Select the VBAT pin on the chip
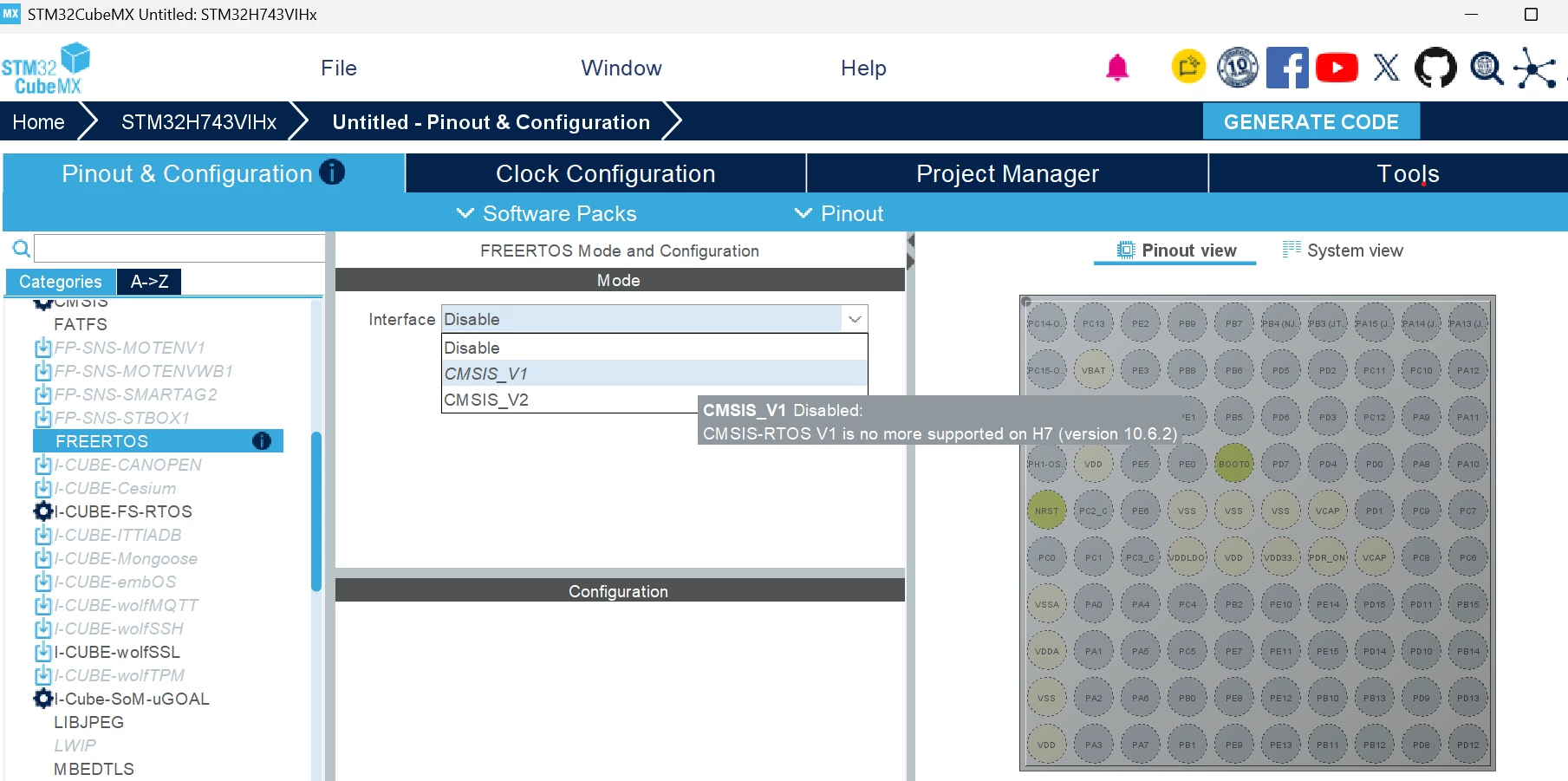The width and height of the screenshot is (1568, 781). [1093, 370]
